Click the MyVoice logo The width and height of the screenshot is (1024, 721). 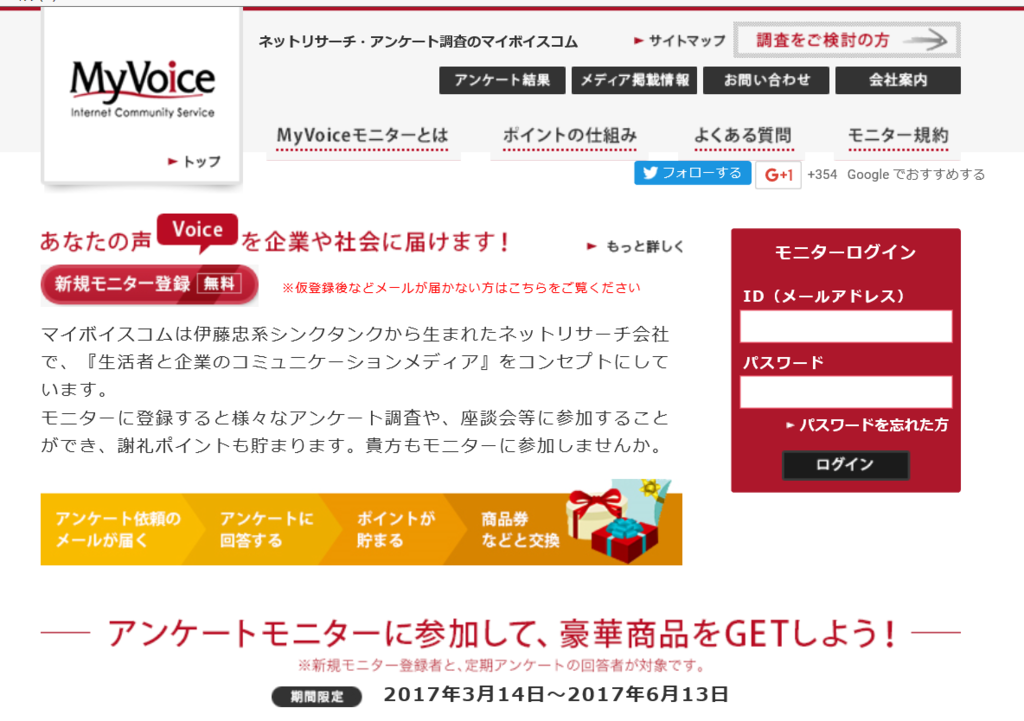point(142,89)
